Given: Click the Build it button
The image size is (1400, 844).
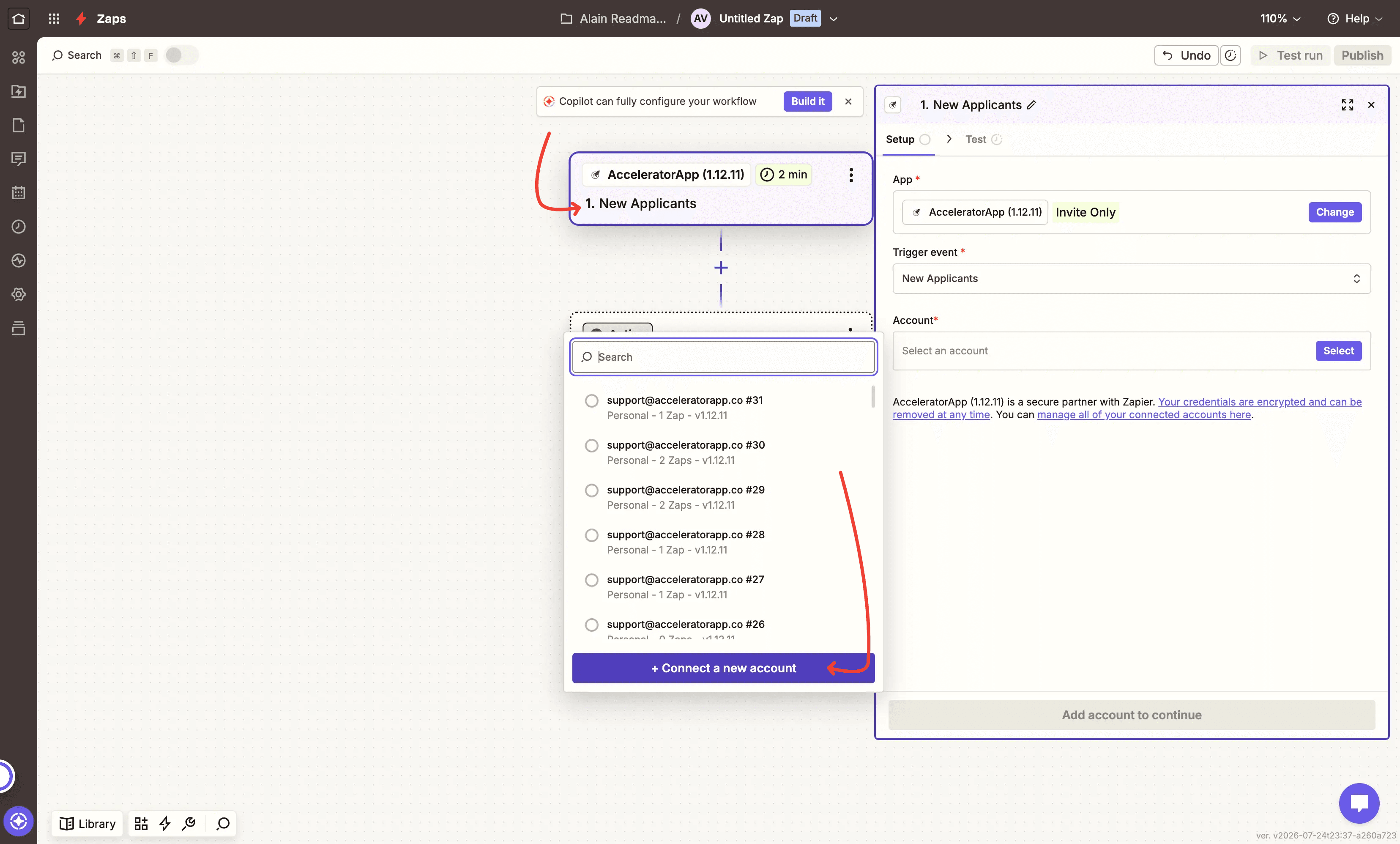Looking at the screenshot, I should 807,101.
